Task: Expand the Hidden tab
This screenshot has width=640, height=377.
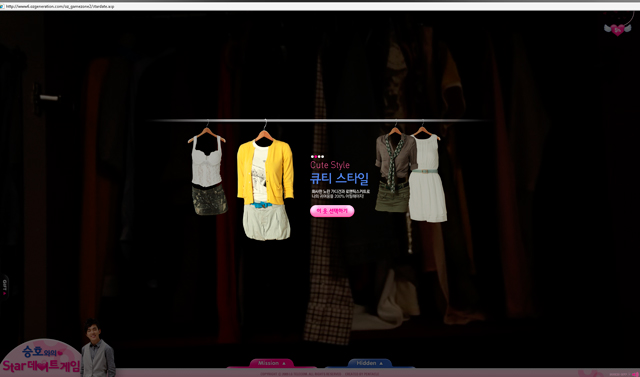Action: pyautogui.click(x=370, y=363)
